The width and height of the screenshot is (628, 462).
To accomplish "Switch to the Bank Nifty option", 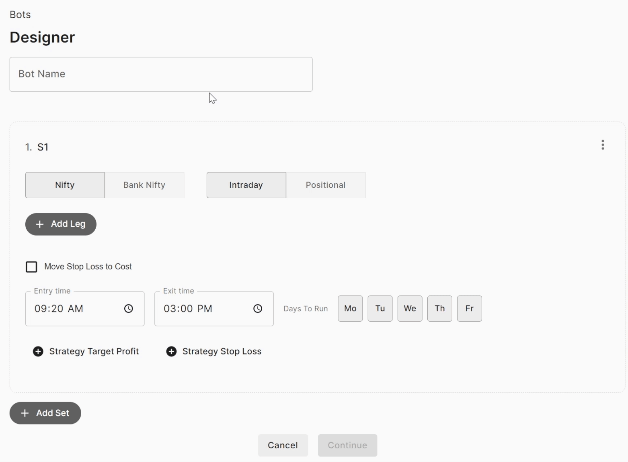I will tap(145, 185).
